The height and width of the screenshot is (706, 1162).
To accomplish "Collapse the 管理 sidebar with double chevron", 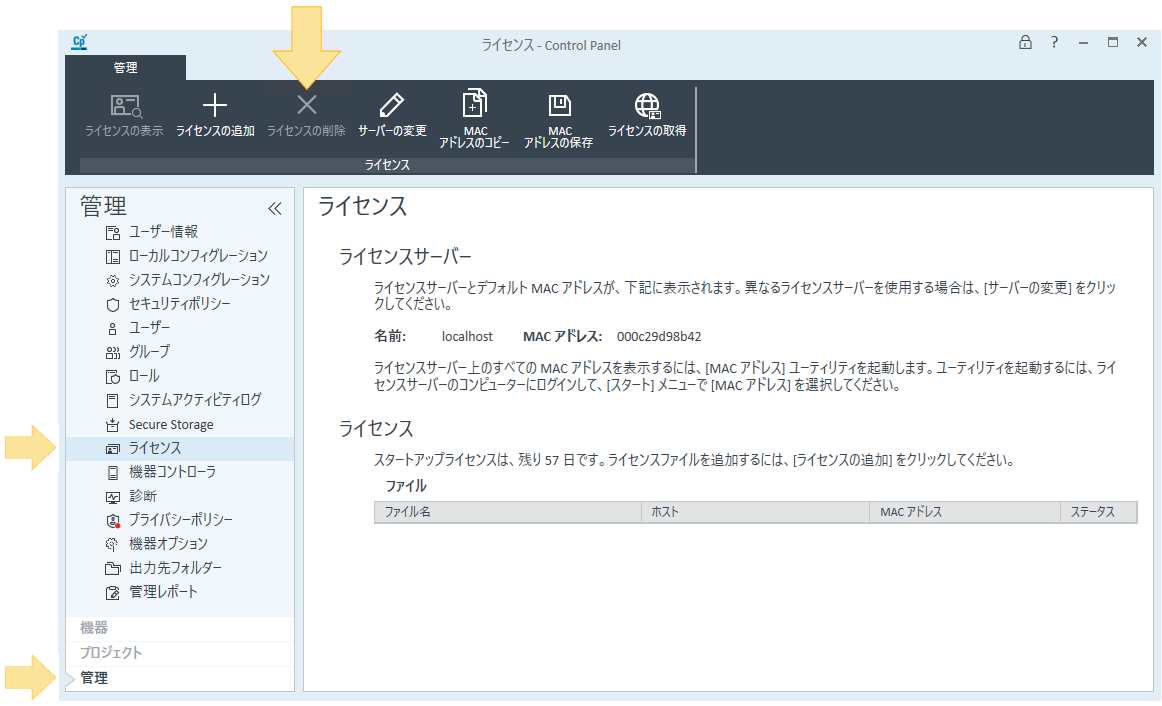I will [275, 208].
